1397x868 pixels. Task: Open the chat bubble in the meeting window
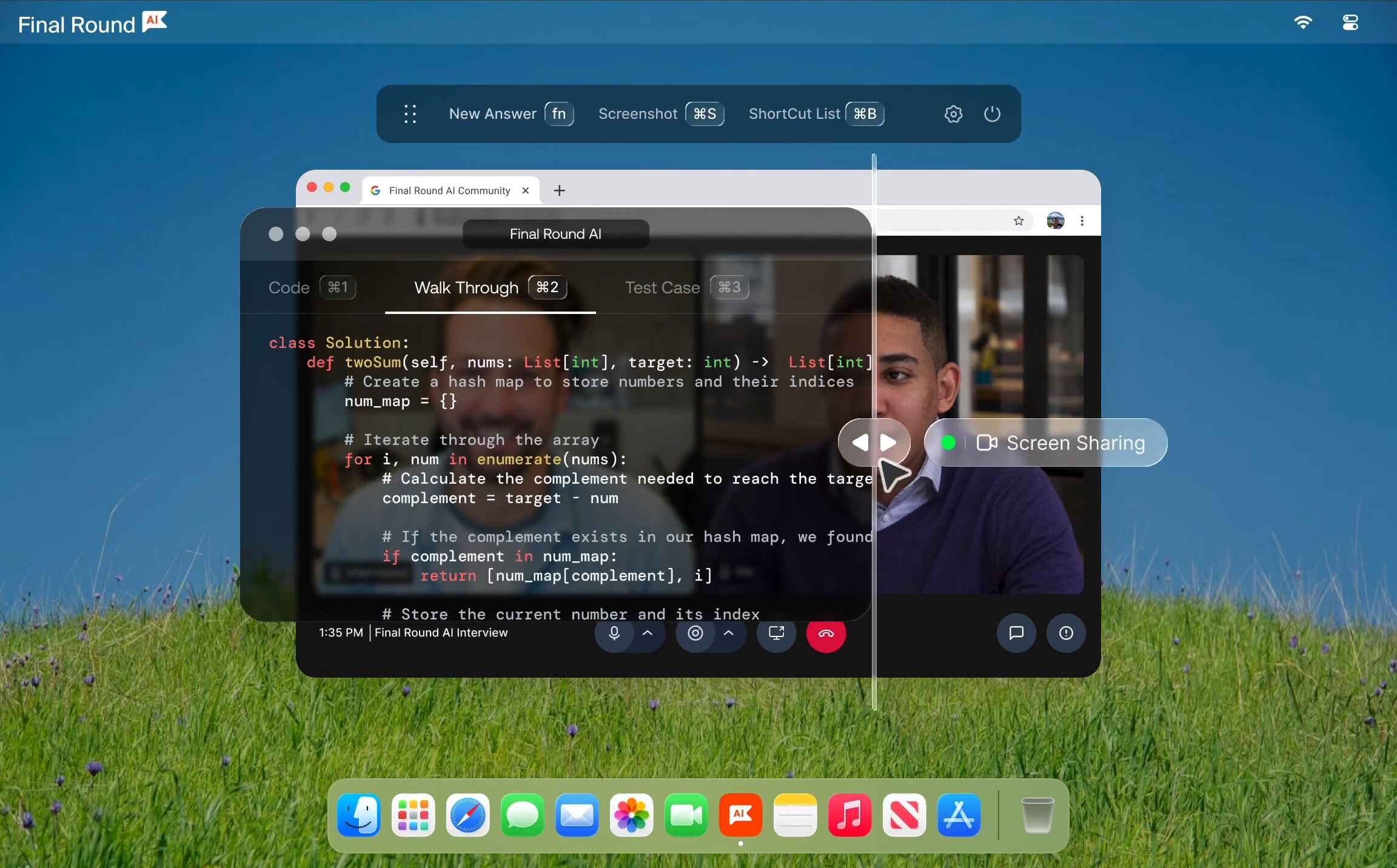tap(1016, 633)
